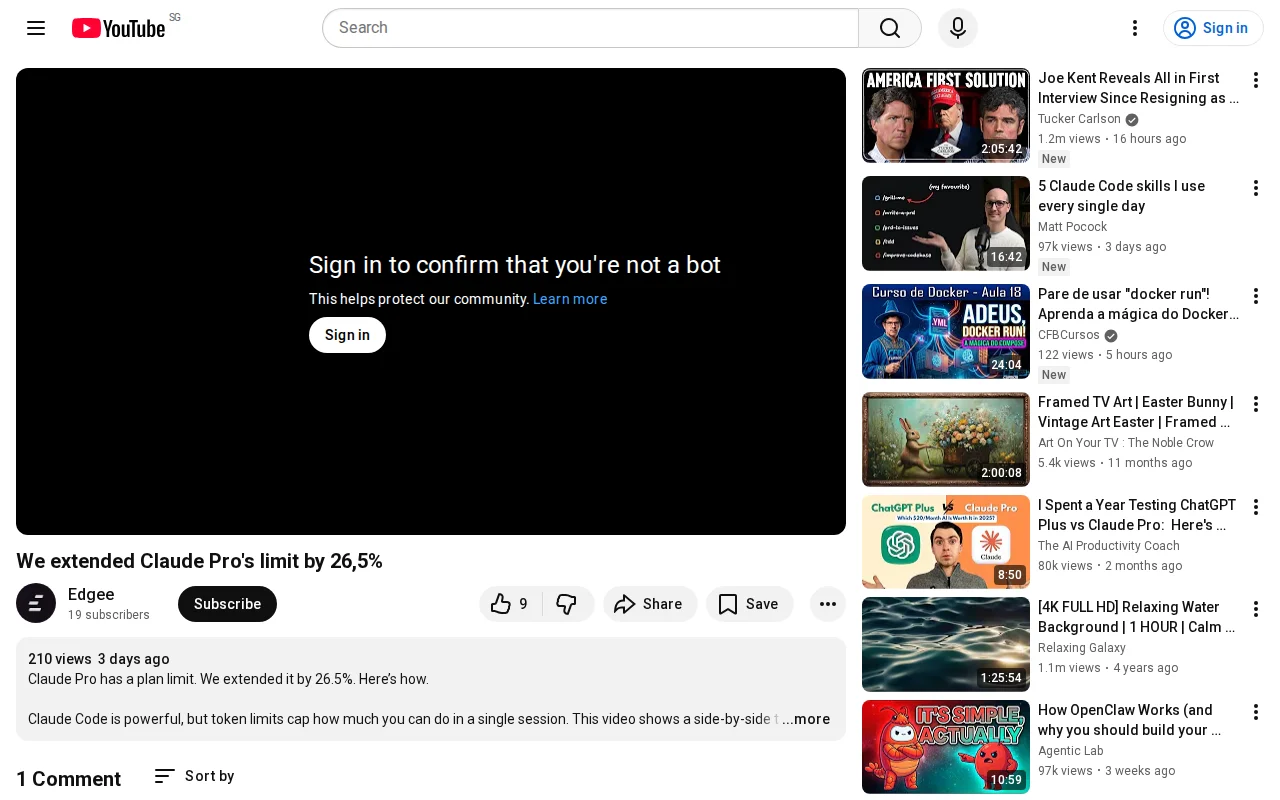Open options for 5 Claude Code skills video

[1256, 188]
